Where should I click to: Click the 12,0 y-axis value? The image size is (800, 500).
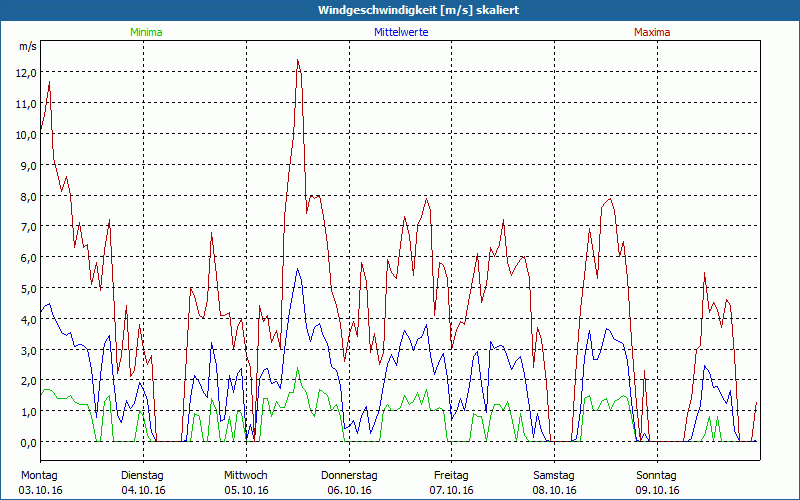(x=27, y=73)
